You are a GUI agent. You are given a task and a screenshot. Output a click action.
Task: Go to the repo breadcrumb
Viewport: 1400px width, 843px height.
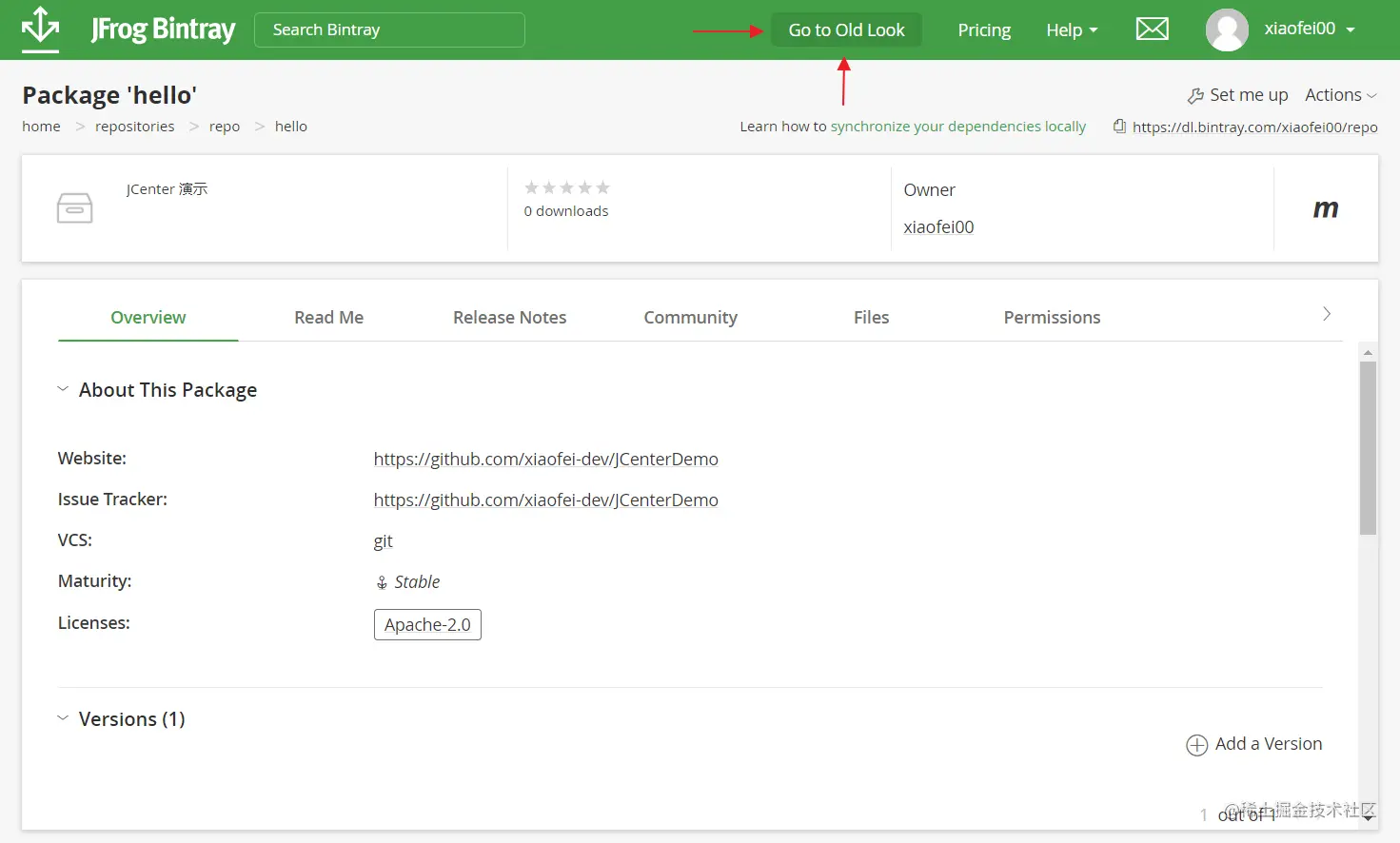225,127
